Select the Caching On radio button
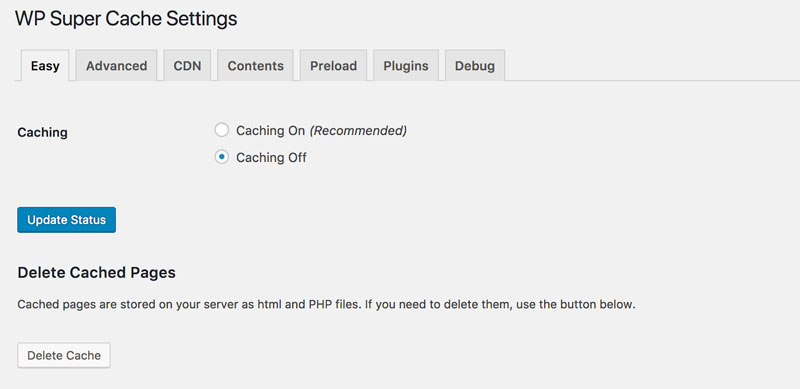 coord(221,130)
